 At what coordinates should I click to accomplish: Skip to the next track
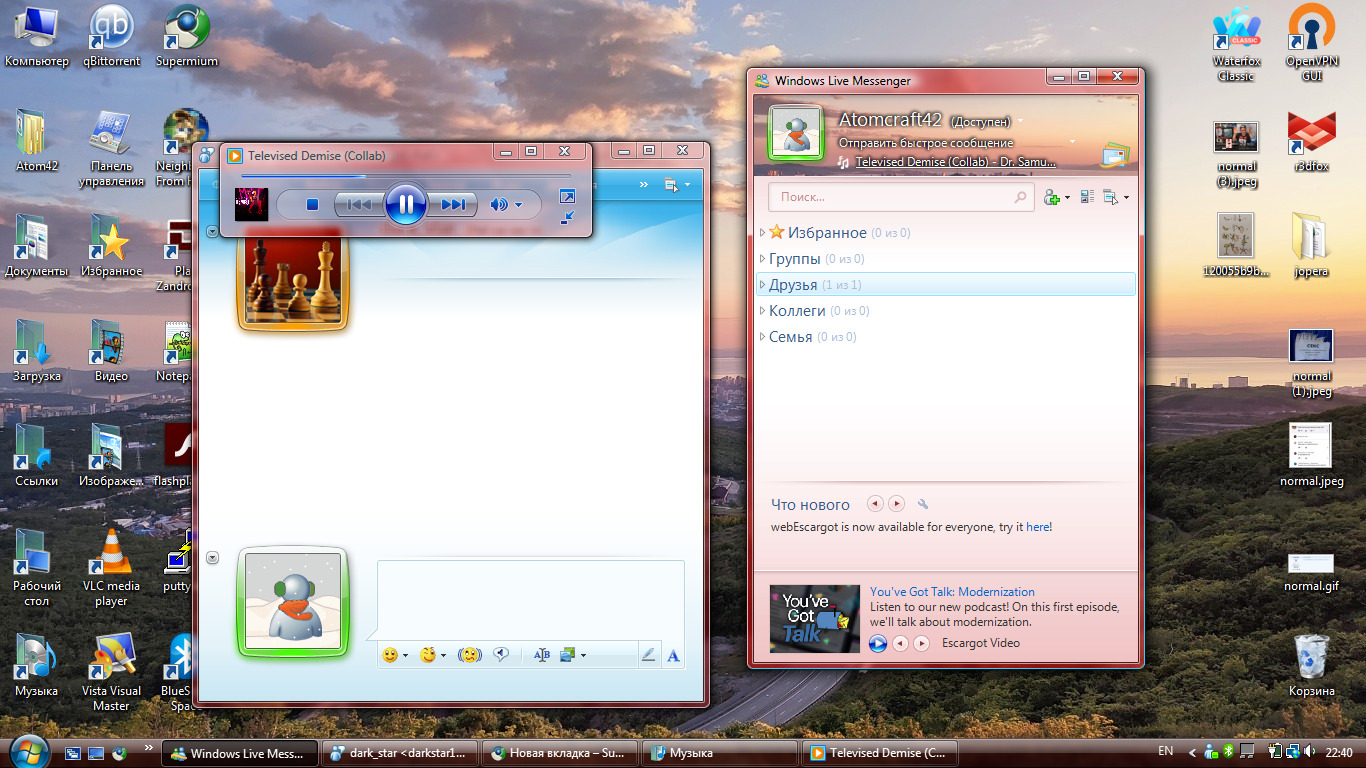coord(453,205)
